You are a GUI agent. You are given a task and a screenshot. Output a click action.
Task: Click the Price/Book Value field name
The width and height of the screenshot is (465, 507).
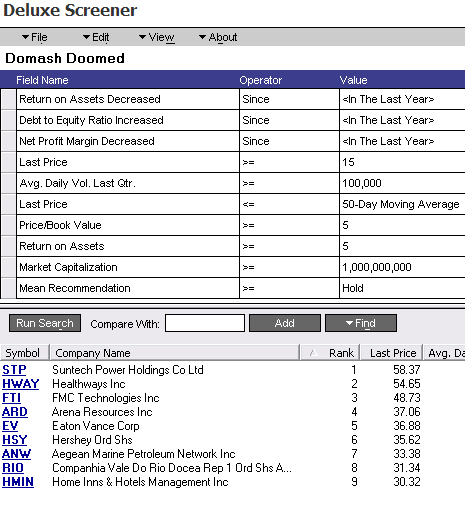point(128,225)
